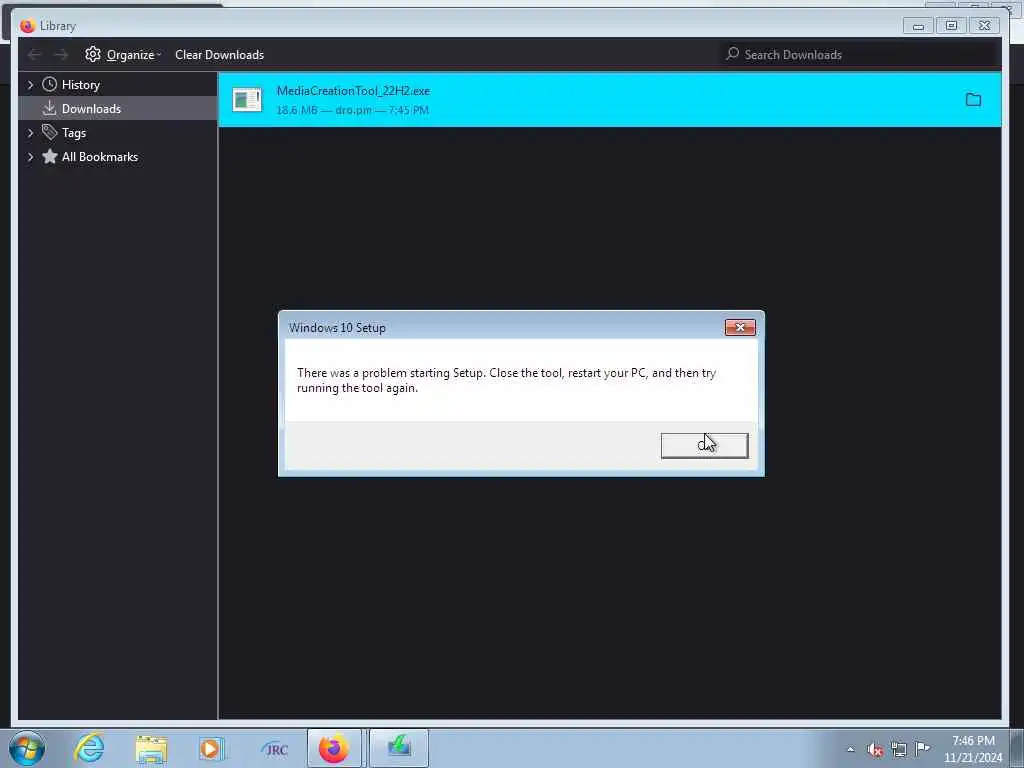The width and height of the screenshot is (1024, 768).
Task: Click the muted volume tray icon
Action: (x=875, y=750)
